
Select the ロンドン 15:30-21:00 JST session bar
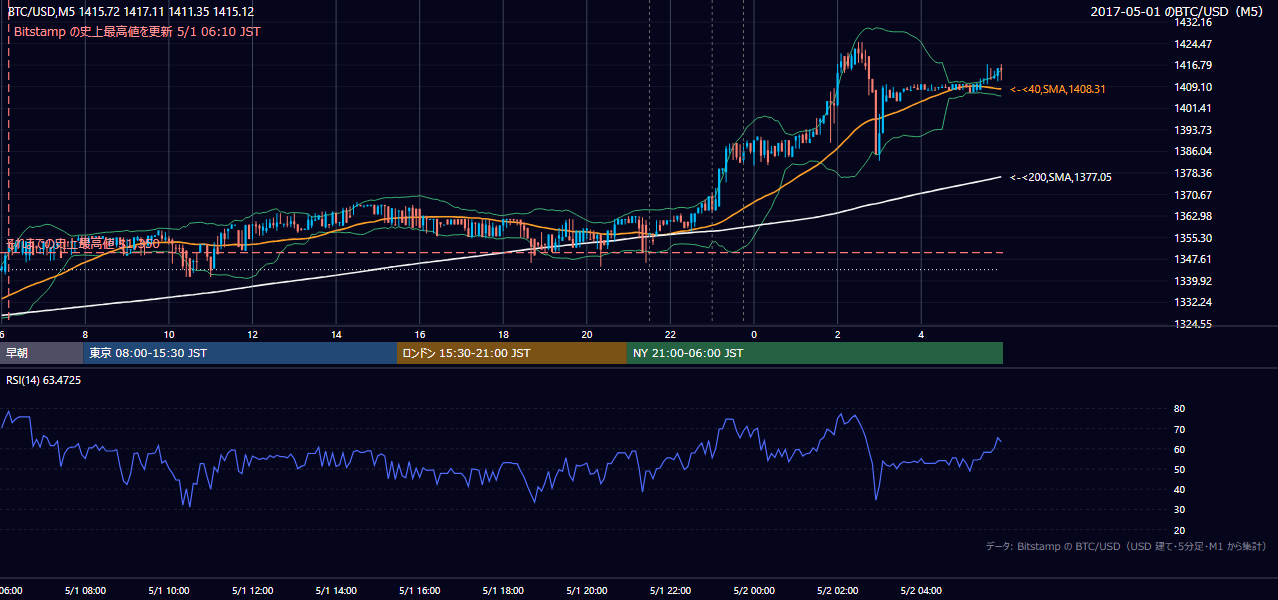pyautogui.click(x=512, y=353)
